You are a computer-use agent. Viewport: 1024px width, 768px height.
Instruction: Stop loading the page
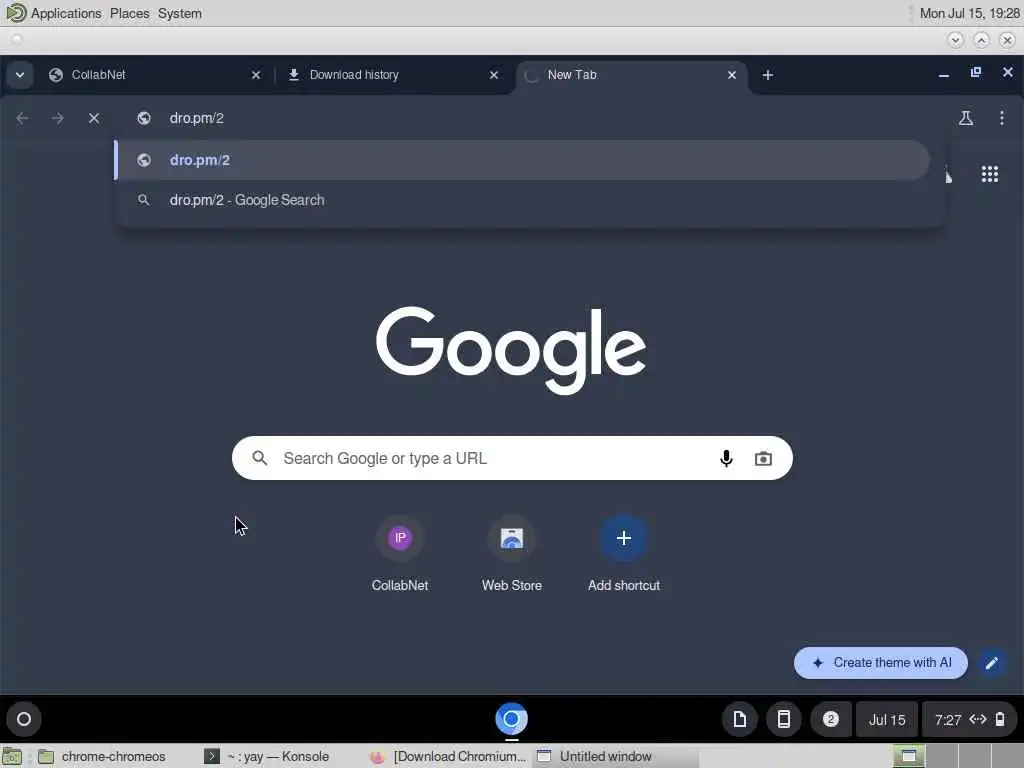[94, 118]
